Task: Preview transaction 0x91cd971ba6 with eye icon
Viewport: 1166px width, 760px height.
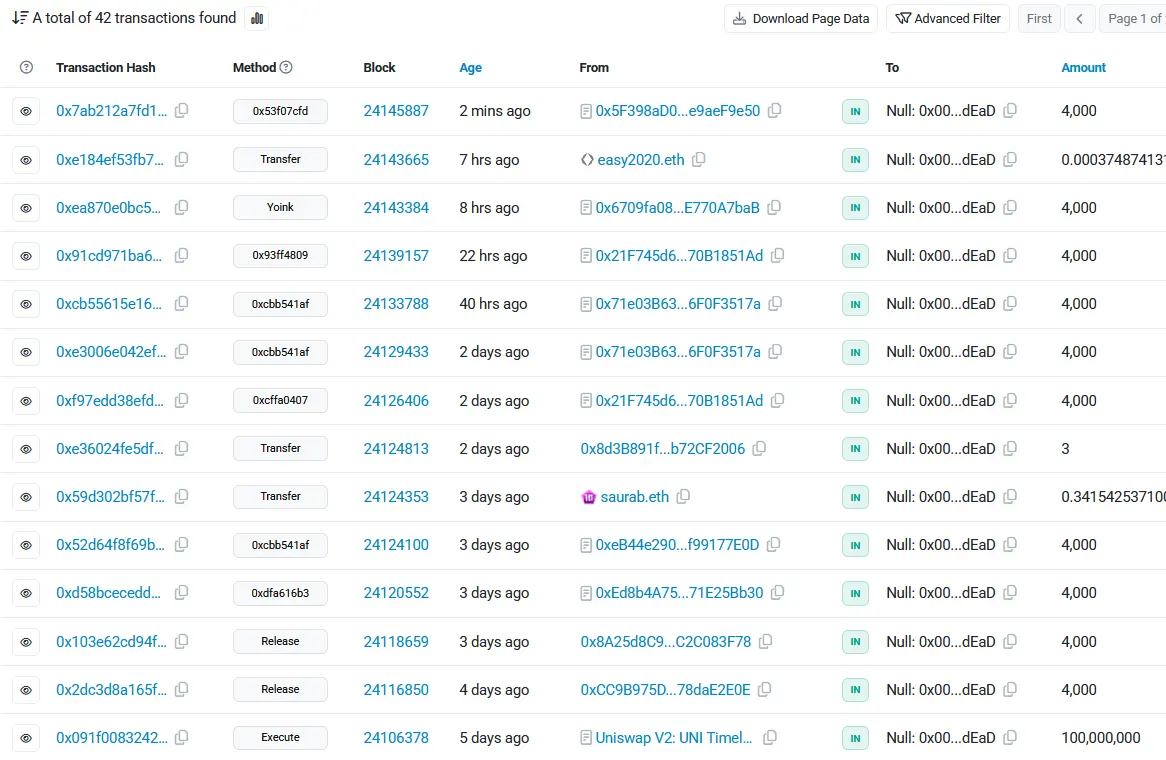Action: pyautogui.click(x=26, y=256)
